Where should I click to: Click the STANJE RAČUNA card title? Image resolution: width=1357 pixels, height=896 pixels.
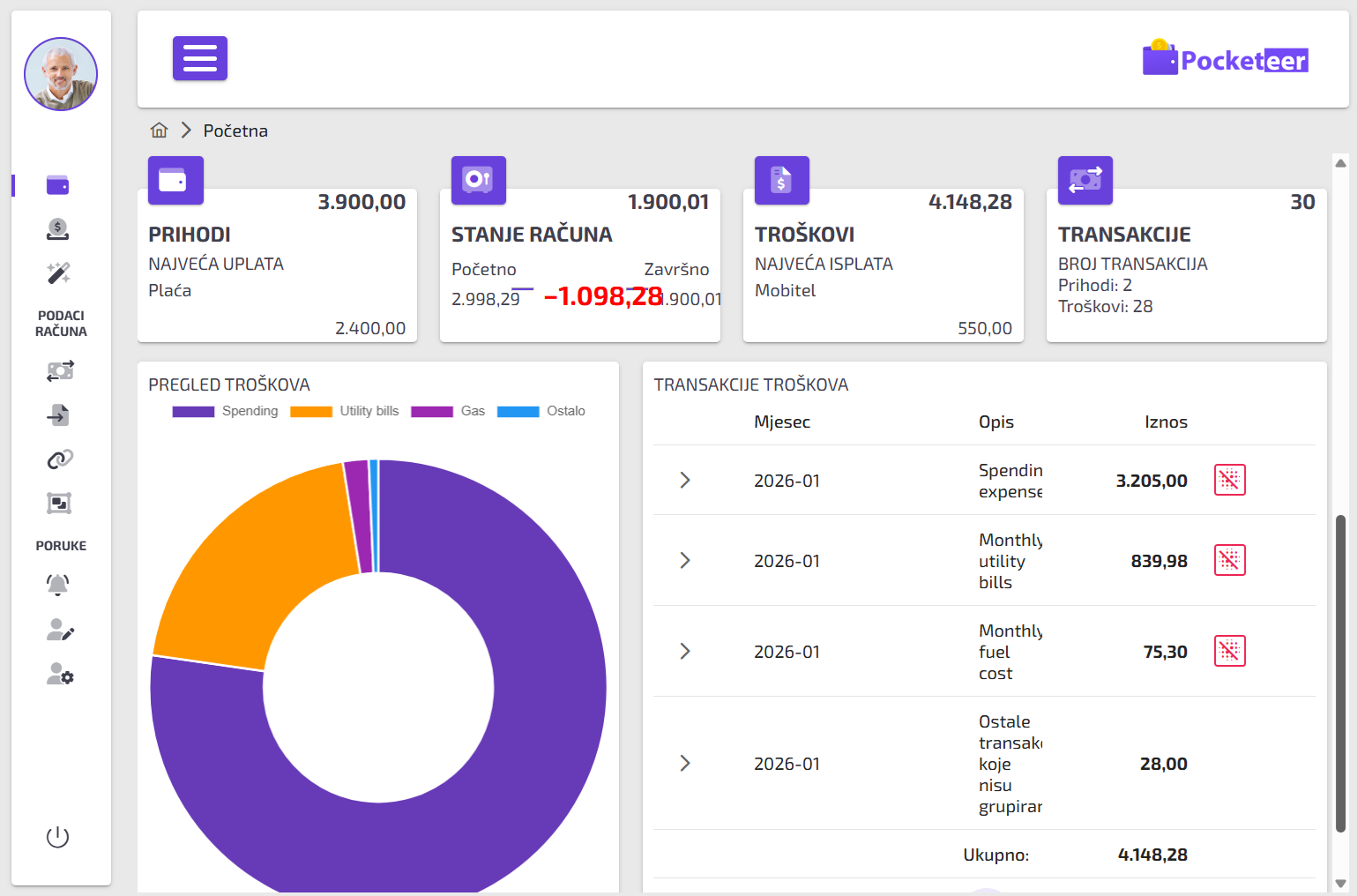pyautogui.click(x=532, y=235)
